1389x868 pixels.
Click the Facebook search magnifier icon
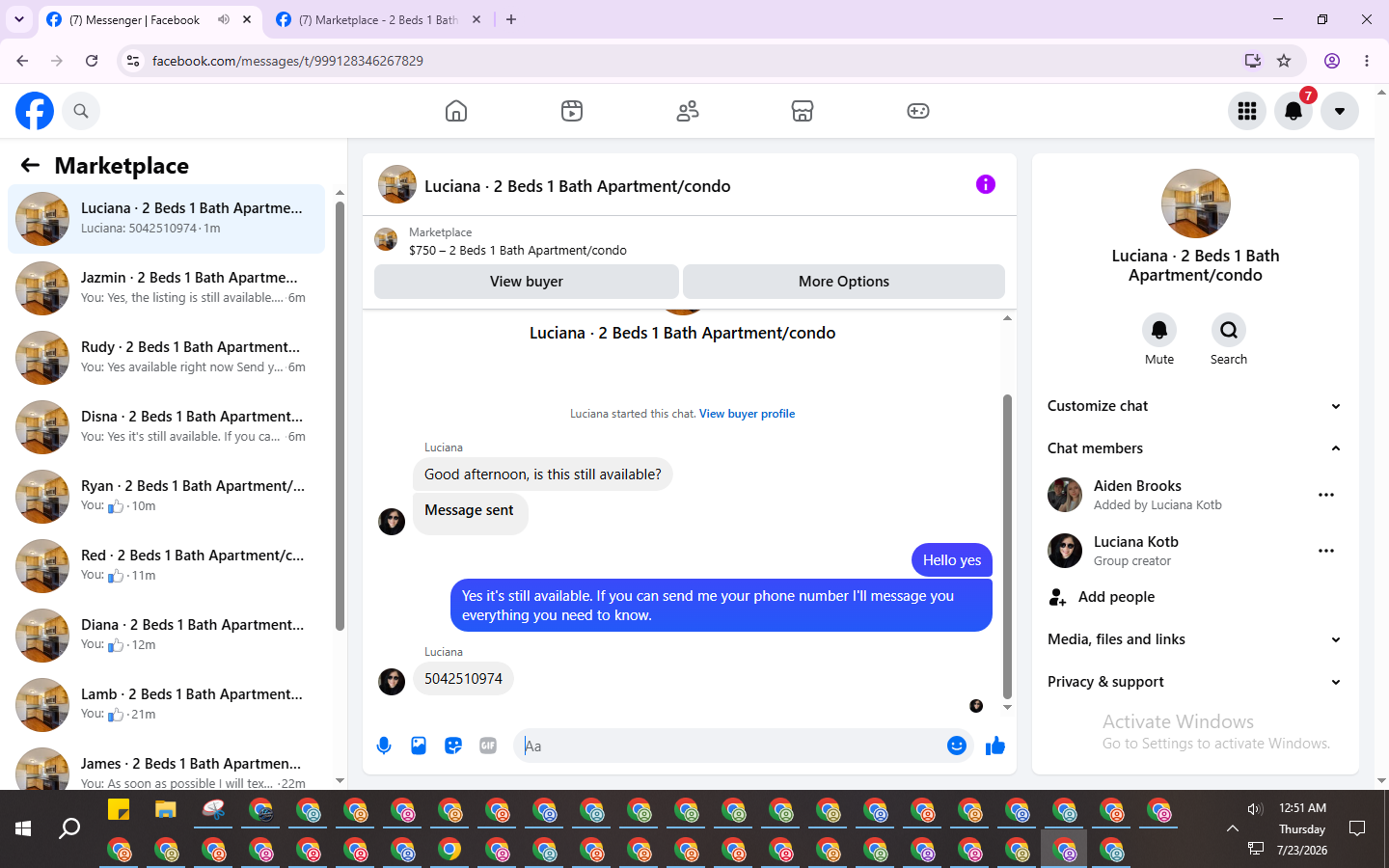click(81, 111)
